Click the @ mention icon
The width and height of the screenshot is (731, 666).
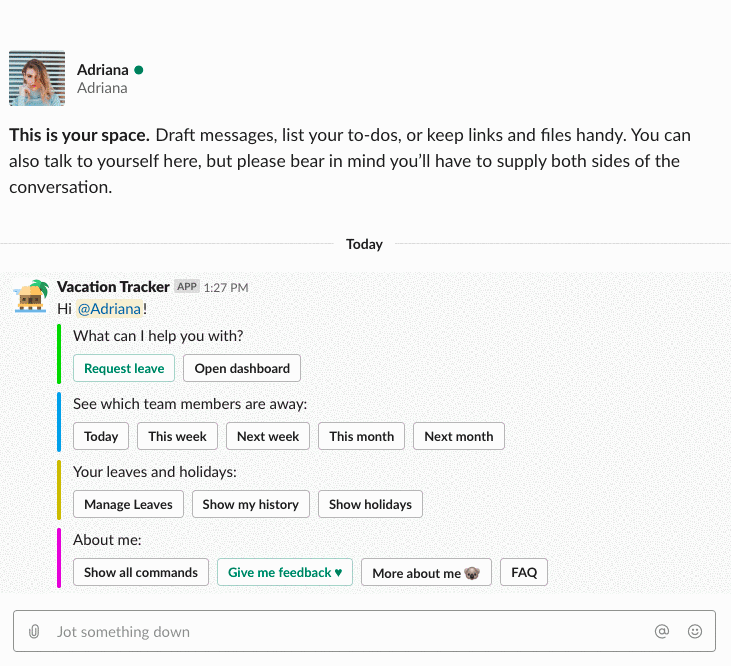pyautogui.click(x=662, y=631)
